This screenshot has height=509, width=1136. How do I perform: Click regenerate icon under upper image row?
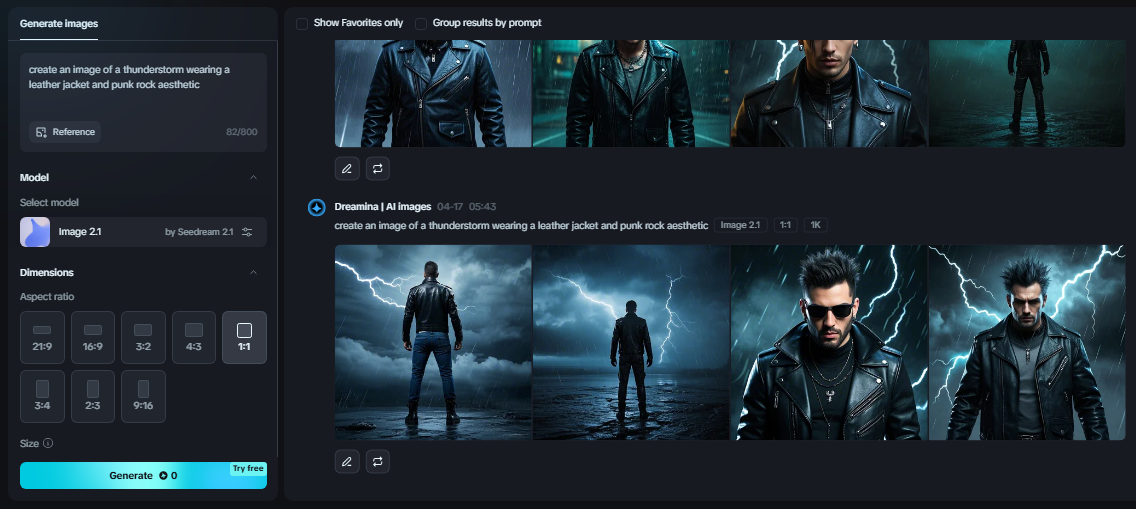point(377,169)
